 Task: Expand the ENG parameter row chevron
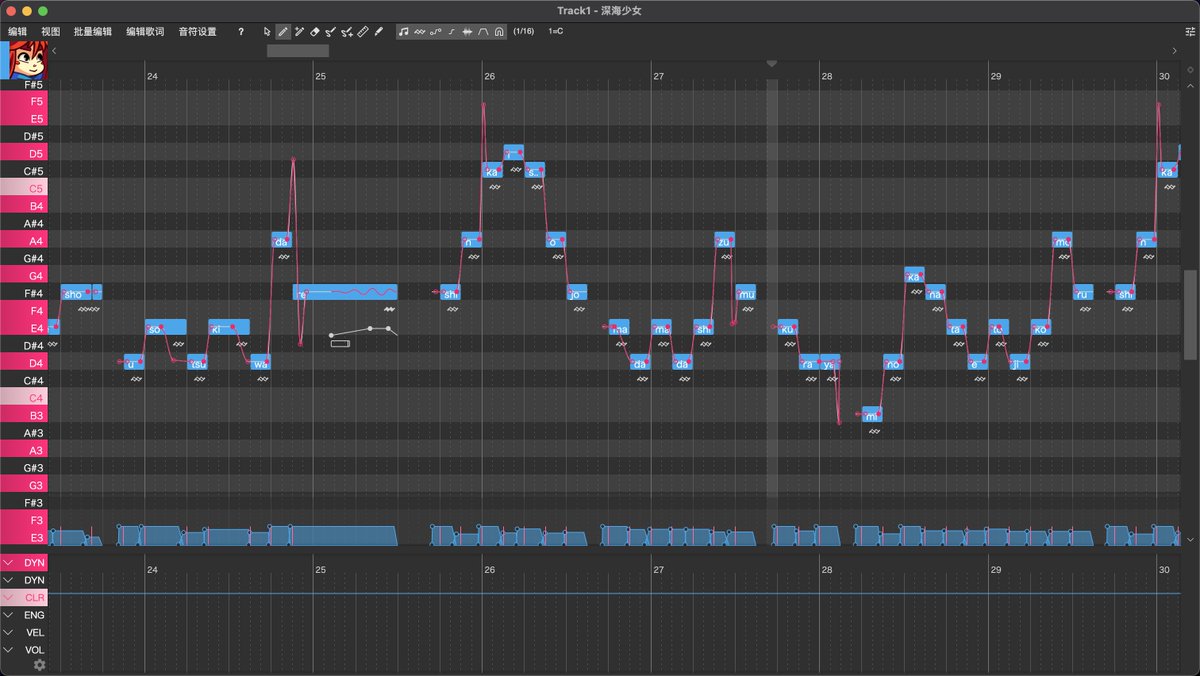[9, 615]
